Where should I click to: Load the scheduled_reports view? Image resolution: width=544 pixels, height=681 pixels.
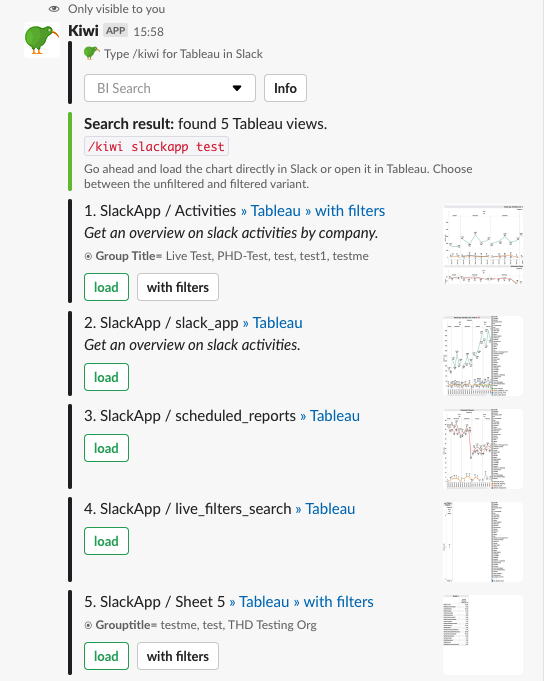(x=106, y=448)
